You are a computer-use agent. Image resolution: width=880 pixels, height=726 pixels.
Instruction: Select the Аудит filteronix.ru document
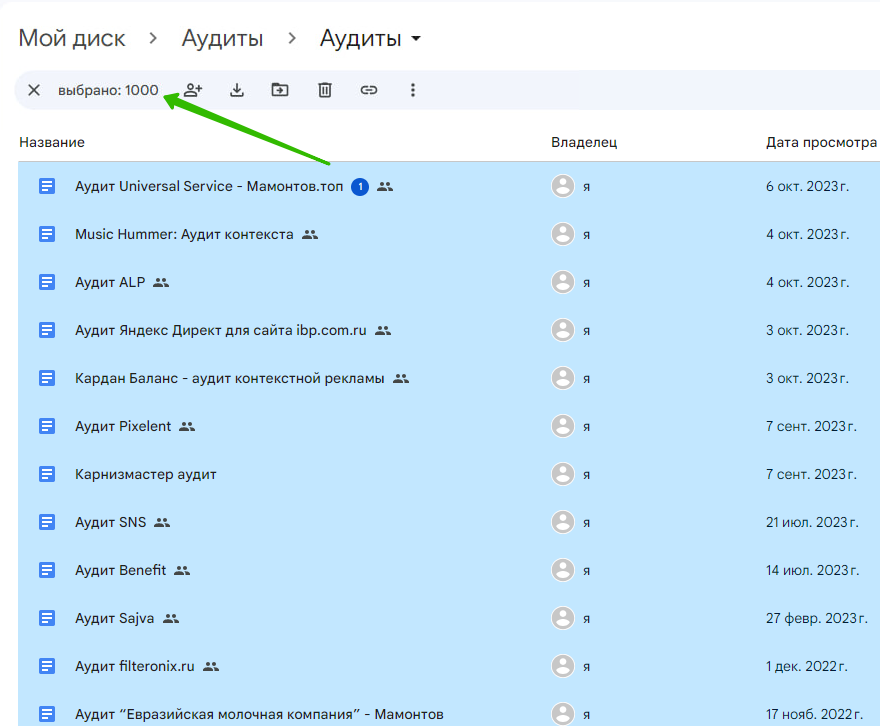pyautogui.click(x=136, y=666)
